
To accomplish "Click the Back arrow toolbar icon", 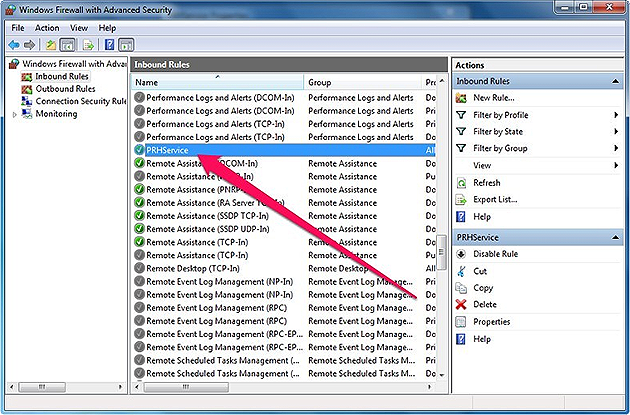I will pyautogui.click(x=14, y=44).
